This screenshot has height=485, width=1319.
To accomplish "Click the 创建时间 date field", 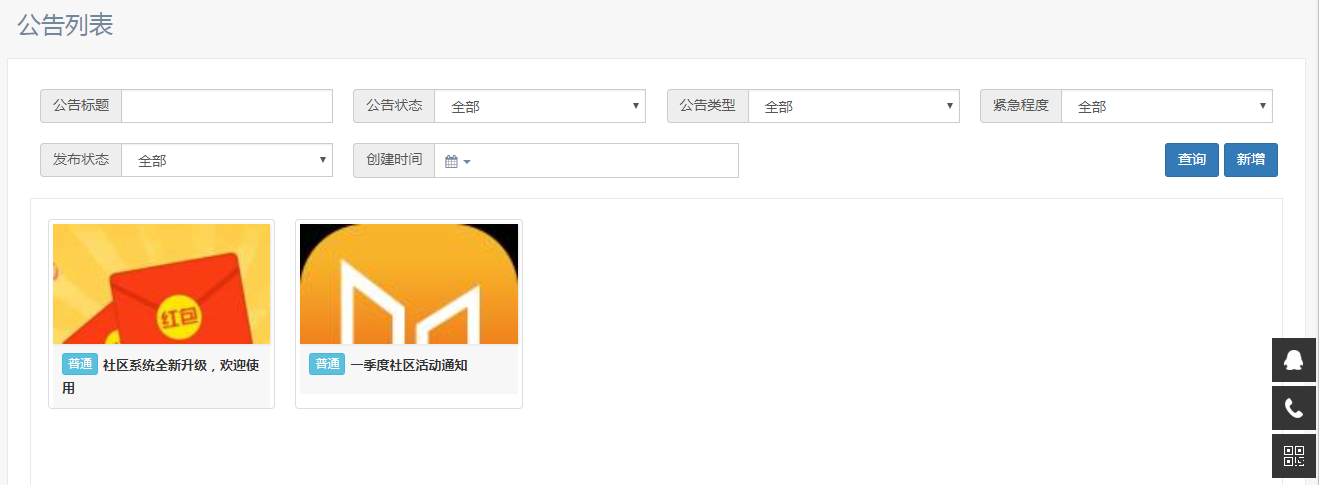I will pos(586,160).
